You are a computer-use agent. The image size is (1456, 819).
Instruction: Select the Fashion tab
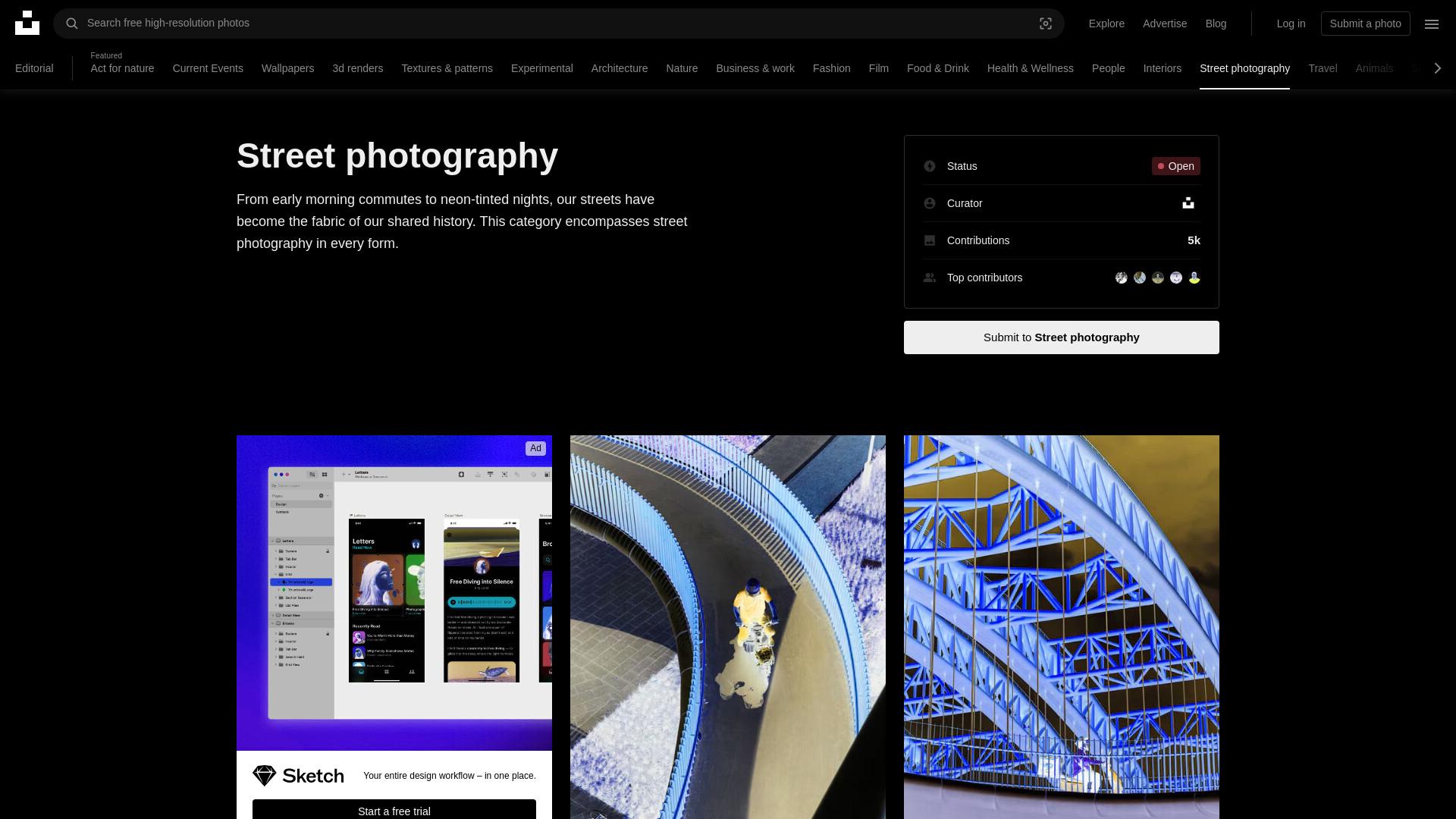click(x=831, y=68)
